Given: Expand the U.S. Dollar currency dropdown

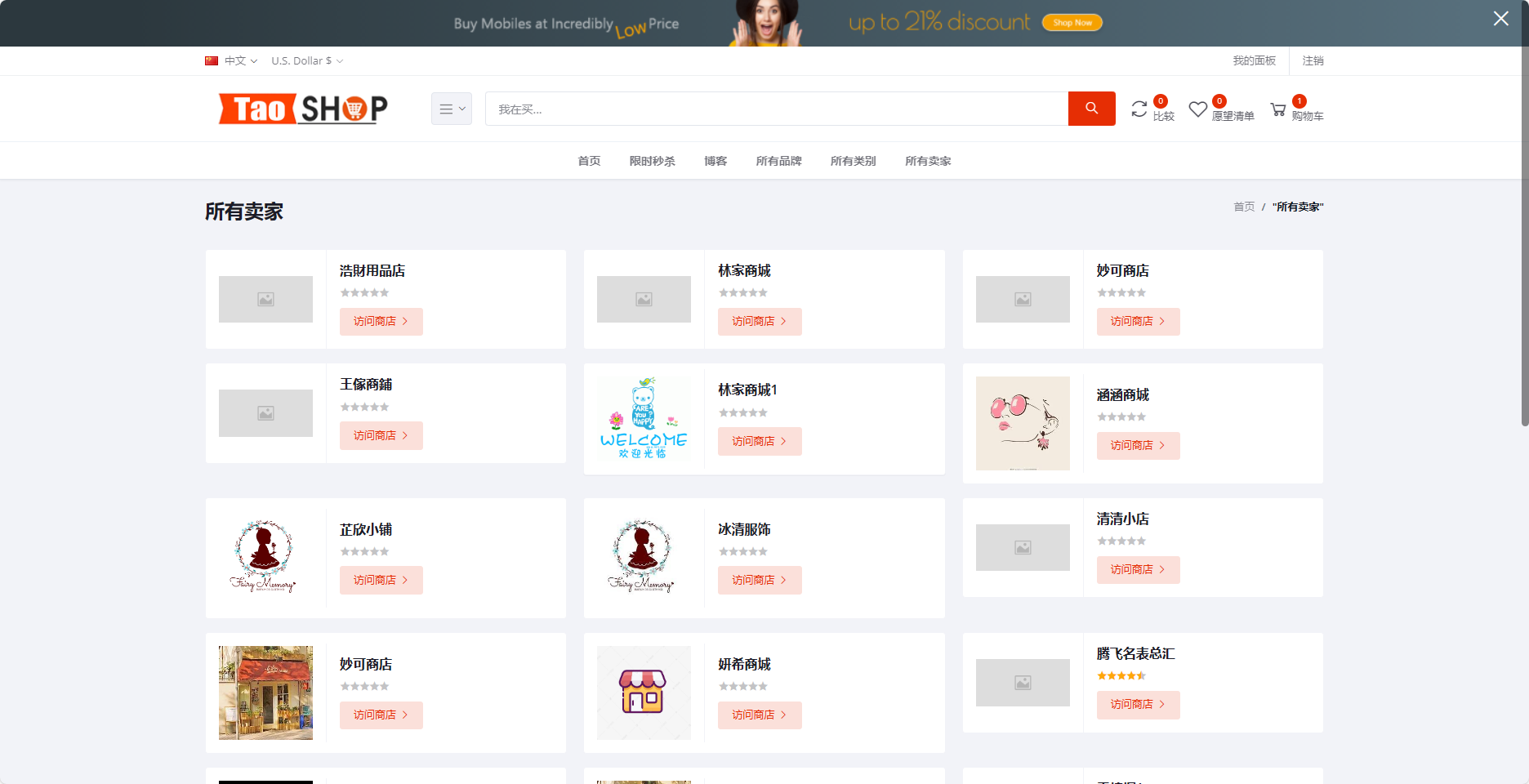Looking at the screenshot, I should tap(307, 60).
